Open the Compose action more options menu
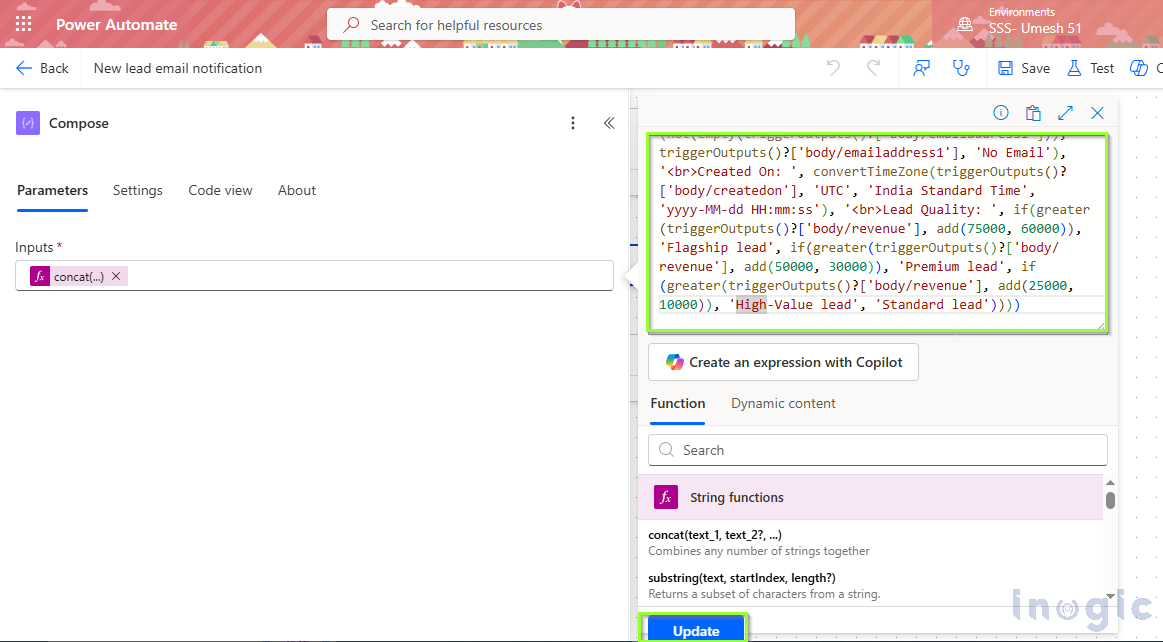The image size is (1163, 642). [x=573, y=123]
